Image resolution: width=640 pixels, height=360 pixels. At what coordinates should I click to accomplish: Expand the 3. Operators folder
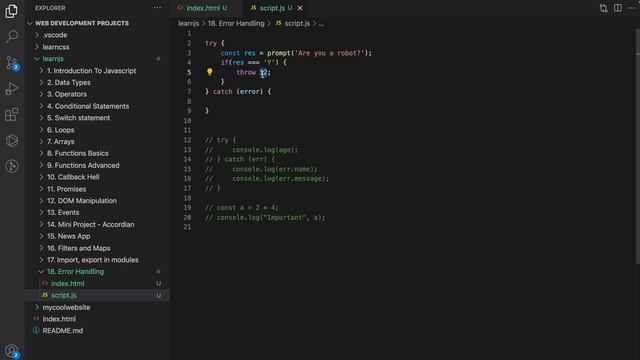point(67,94)
